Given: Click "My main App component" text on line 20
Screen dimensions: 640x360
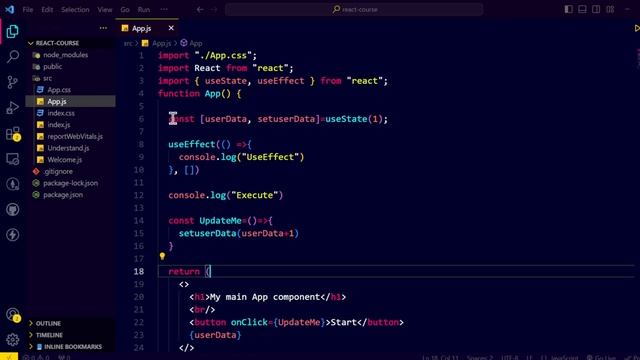Looking at the screenshot, I should 265,297.
